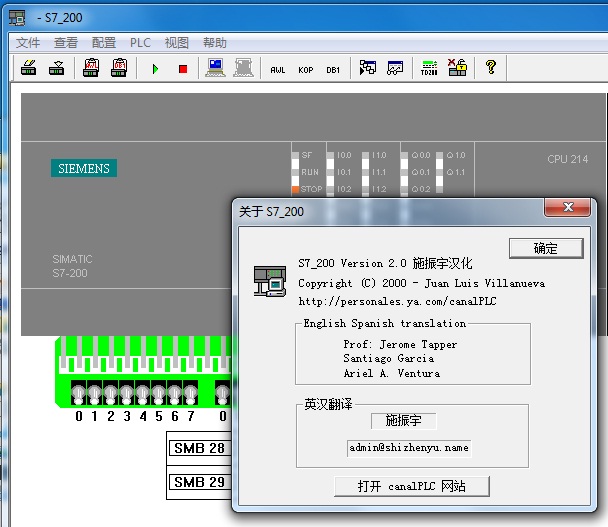Open the 文件 menu
This screenshot has width=608, height=527.
click(x=28, y=42)
